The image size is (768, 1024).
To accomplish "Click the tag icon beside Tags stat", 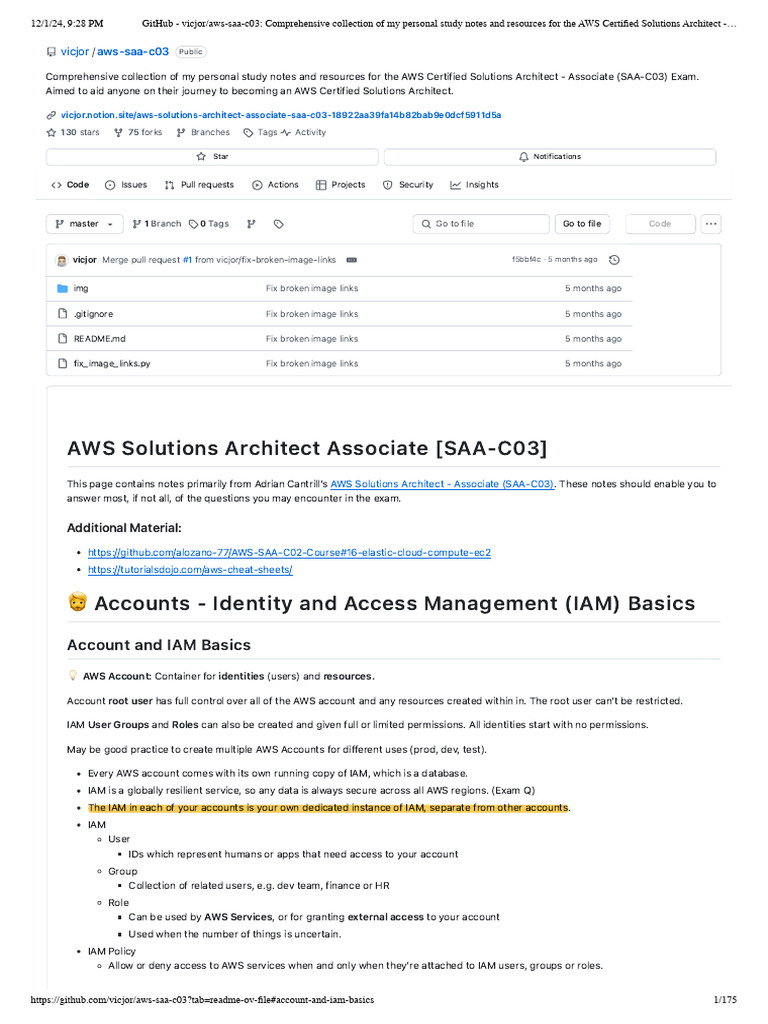I will tap(248, 133).
